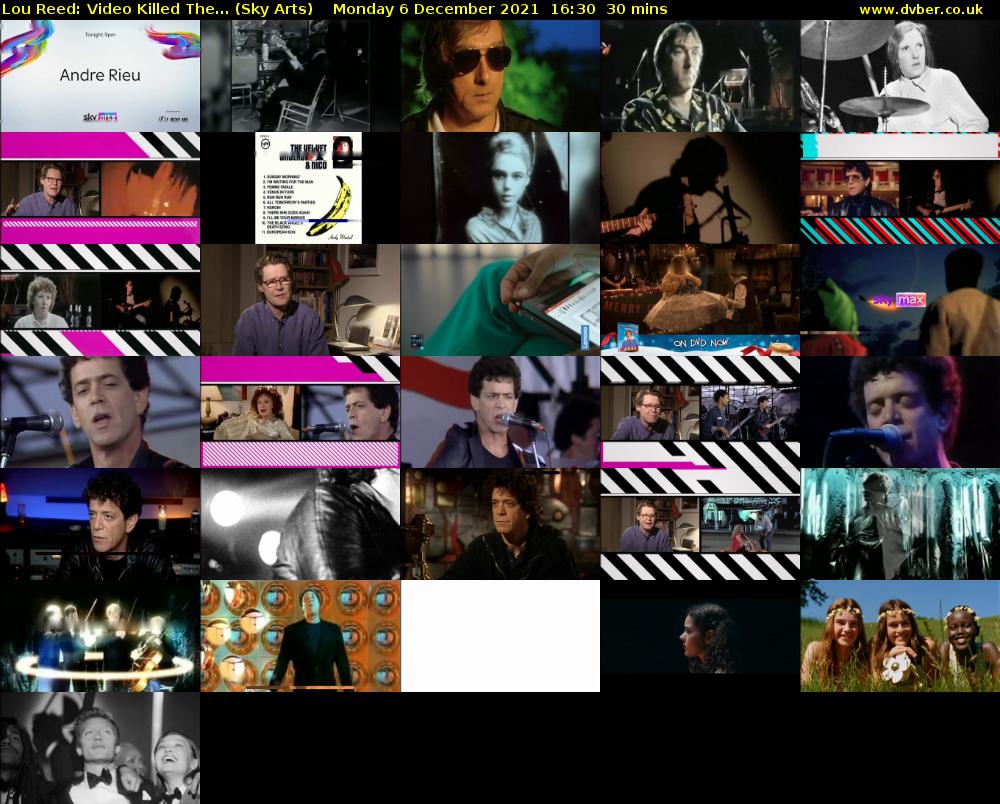Select the flower-crown girls in field thumbnail
This screenshot has height=804, width=1000.
pyautogui.click(x=900, y=636)
